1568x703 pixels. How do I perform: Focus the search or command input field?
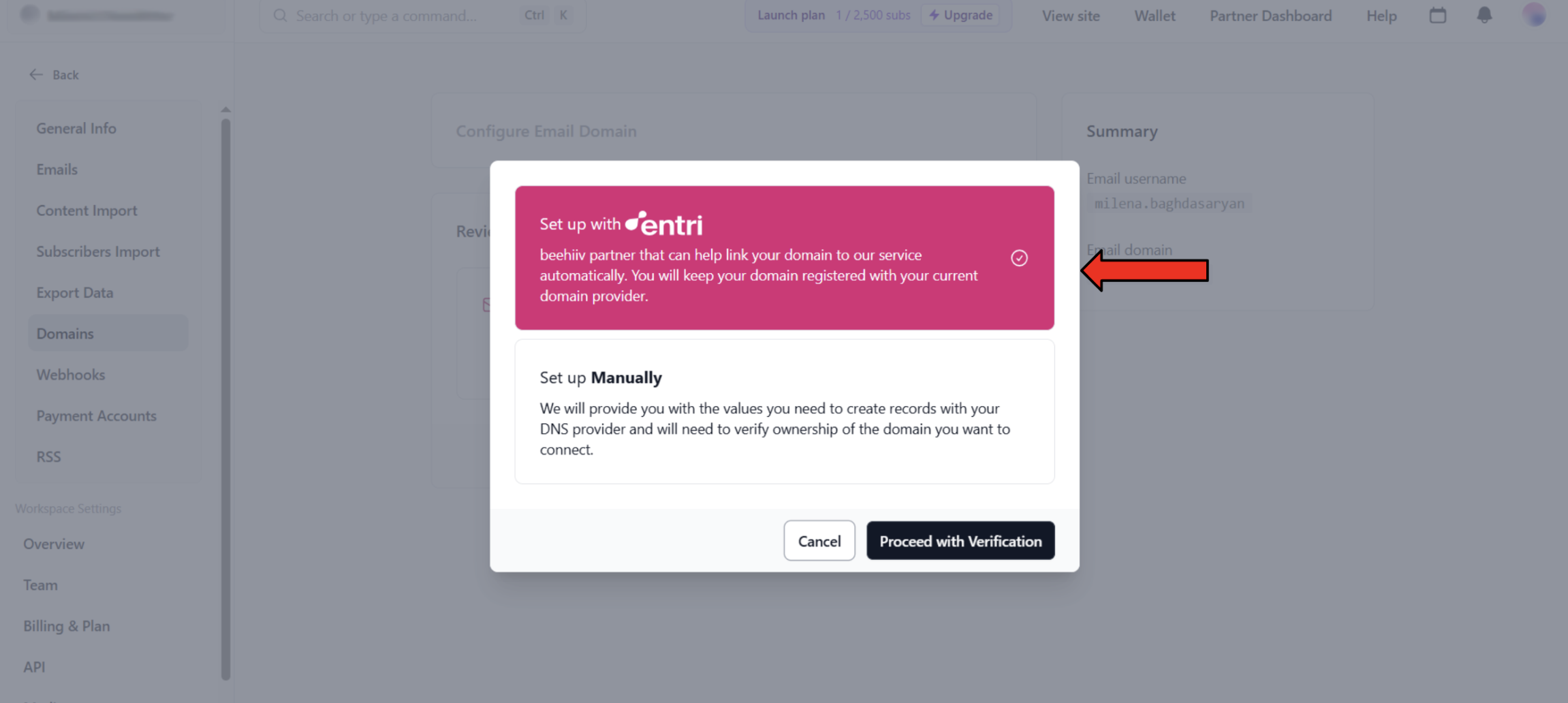click(x=422, y=15)
